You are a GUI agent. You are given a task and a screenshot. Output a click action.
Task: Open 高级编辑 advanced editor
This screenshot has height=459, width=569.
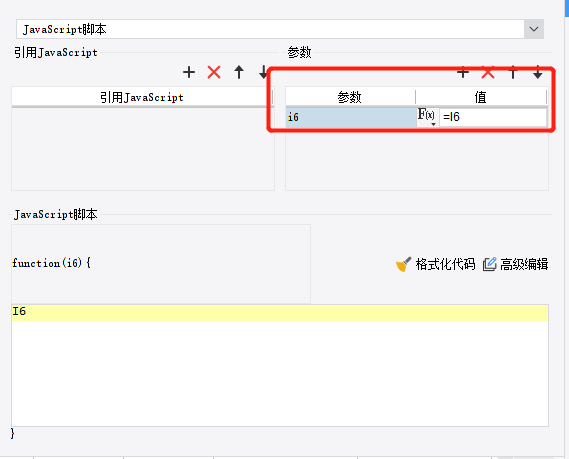click(515, 264)
